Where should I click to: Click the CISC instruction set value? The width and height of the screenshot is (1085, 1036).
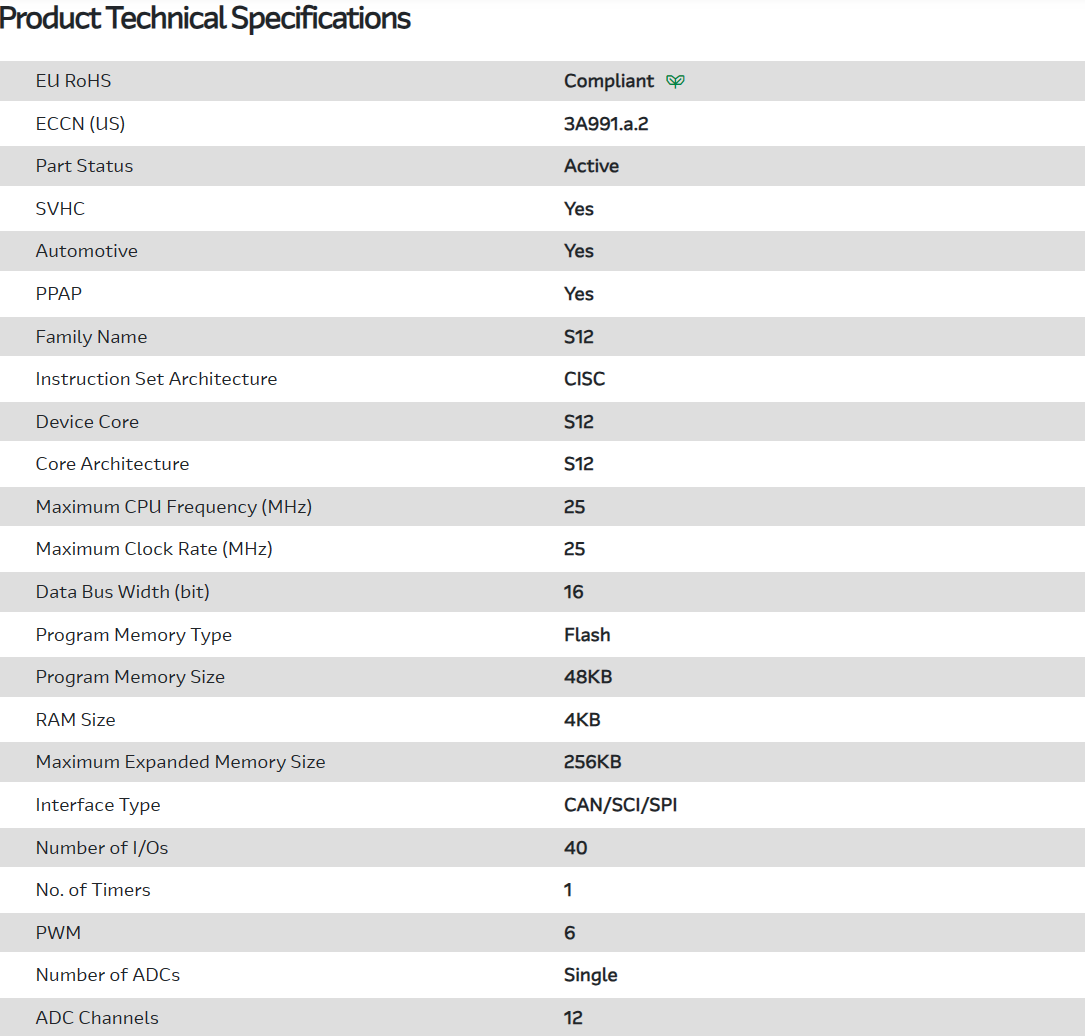pos(584,379)
